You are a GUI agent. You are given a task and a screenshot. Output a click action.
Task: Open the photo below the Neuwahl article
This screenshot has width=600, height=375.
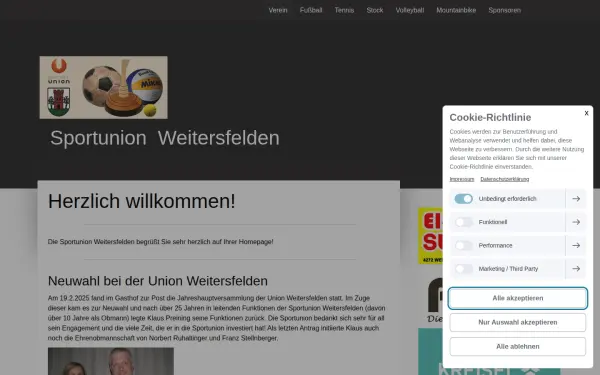point(111,361)
